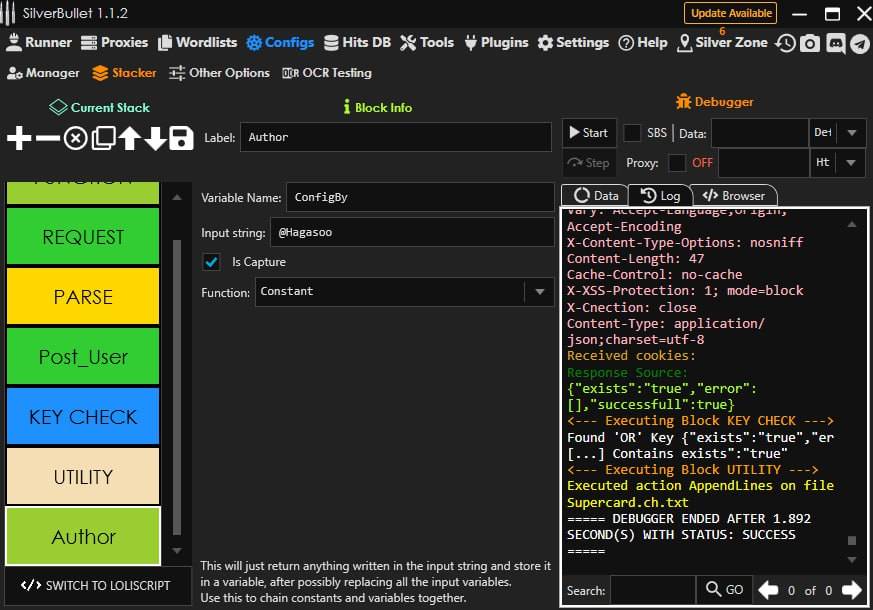Click the duplicate block icon

coord(102,138)
